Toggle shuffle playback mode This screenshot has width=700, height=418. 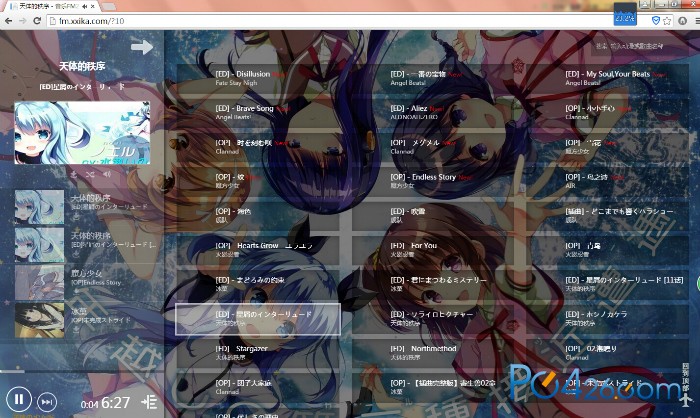click(x=90, y=174)
